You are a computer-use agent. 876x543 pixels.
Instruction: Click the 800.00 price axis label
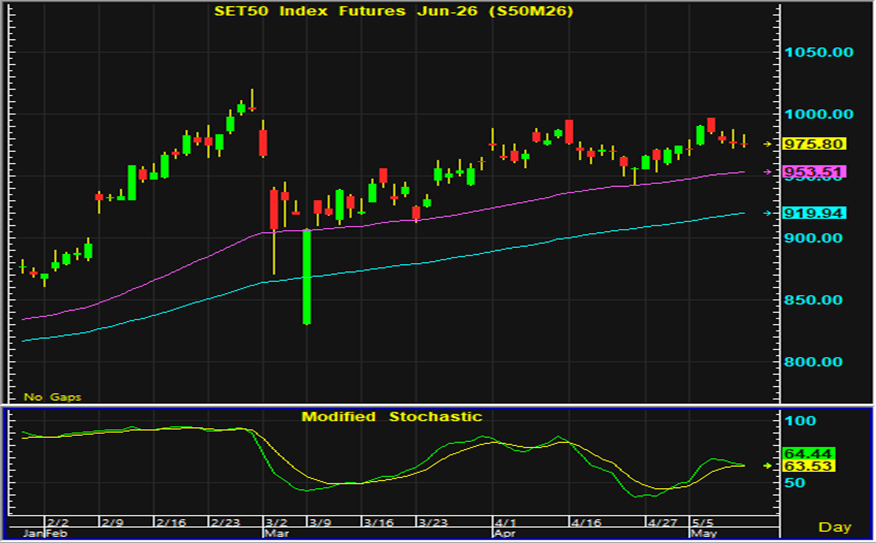click(x=813, y=362)
